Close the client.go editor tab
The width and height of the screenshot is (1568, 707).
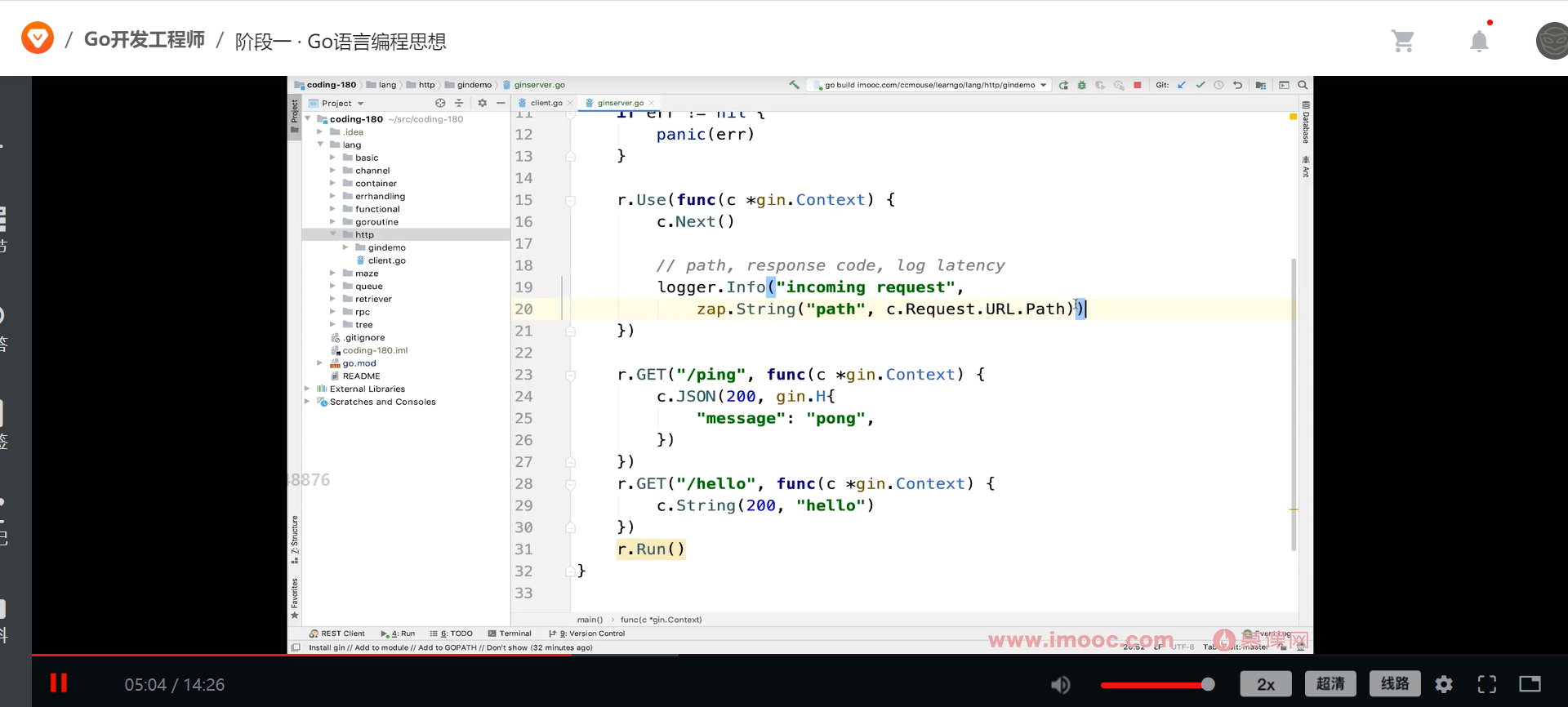(570, 103)
